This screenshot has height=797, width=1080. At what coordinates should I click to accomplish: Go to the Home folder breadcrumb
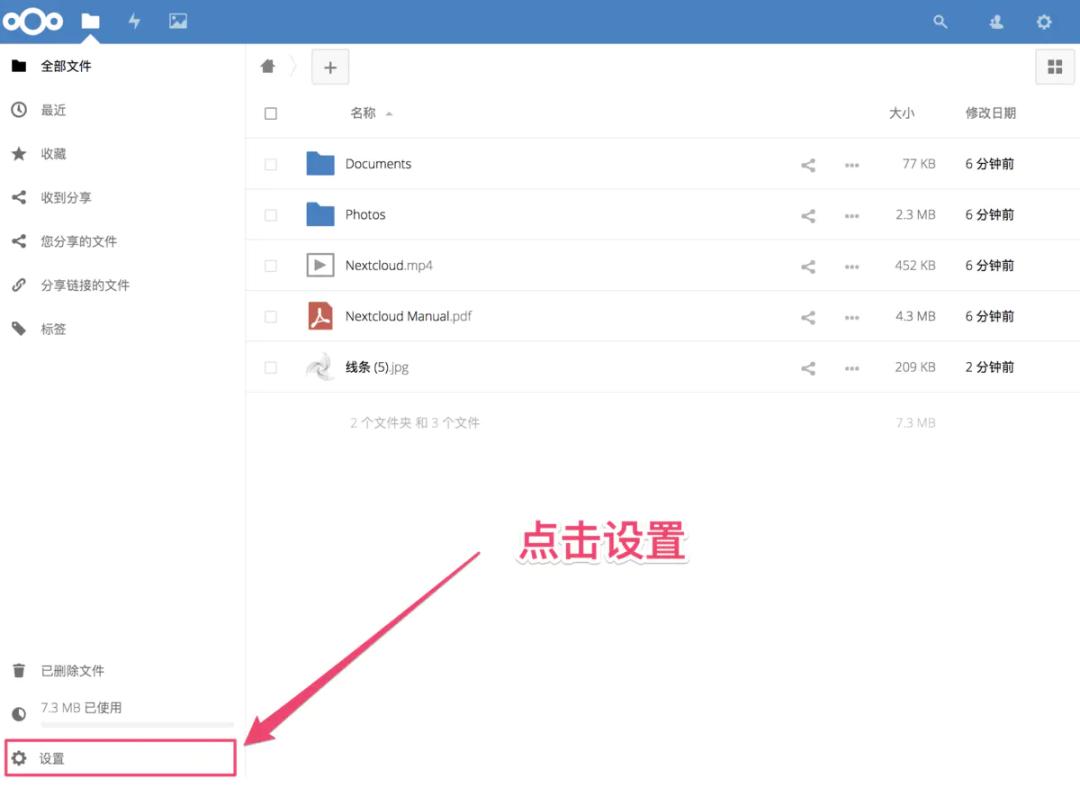[268, 66]
